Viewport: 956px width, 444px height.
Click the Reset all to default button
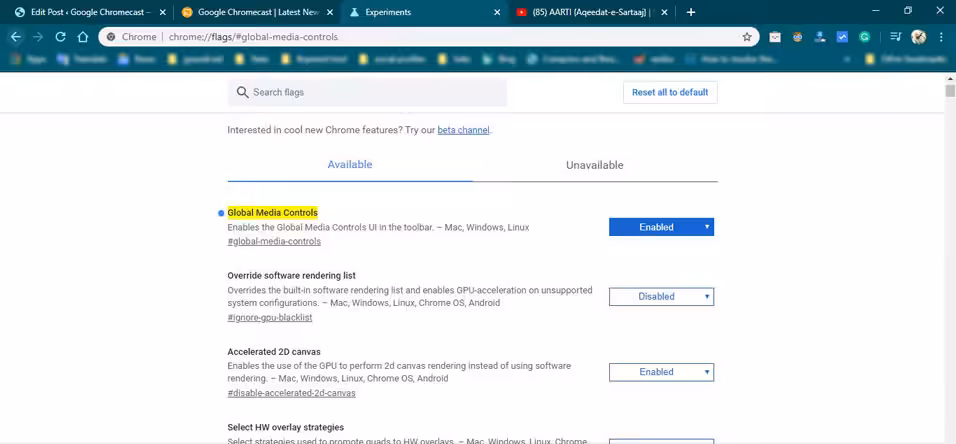pyautogui.click(x=670, y=93)
